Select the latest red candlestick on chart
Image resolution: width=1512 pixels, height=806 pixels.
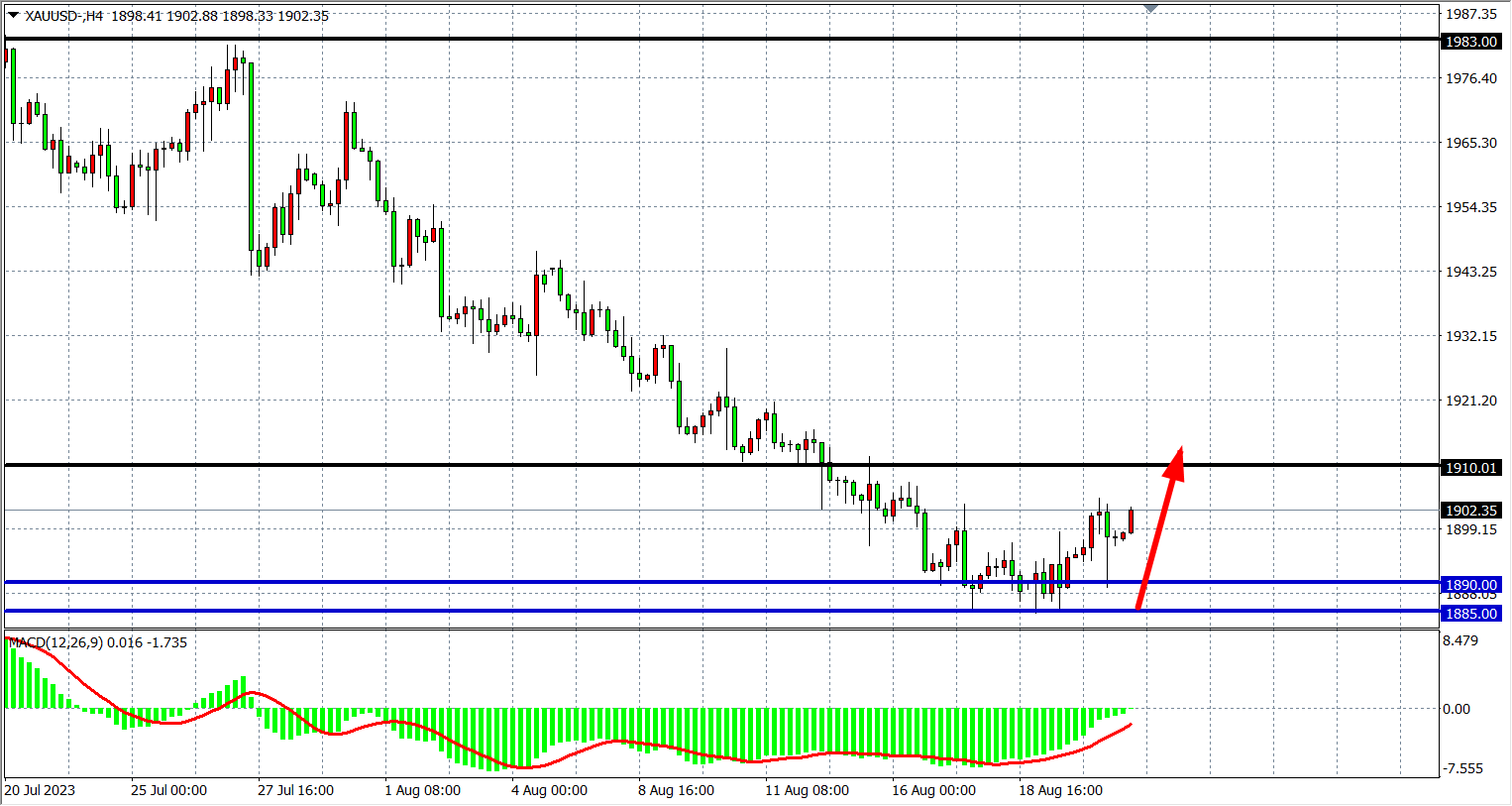pos(1131,521)
